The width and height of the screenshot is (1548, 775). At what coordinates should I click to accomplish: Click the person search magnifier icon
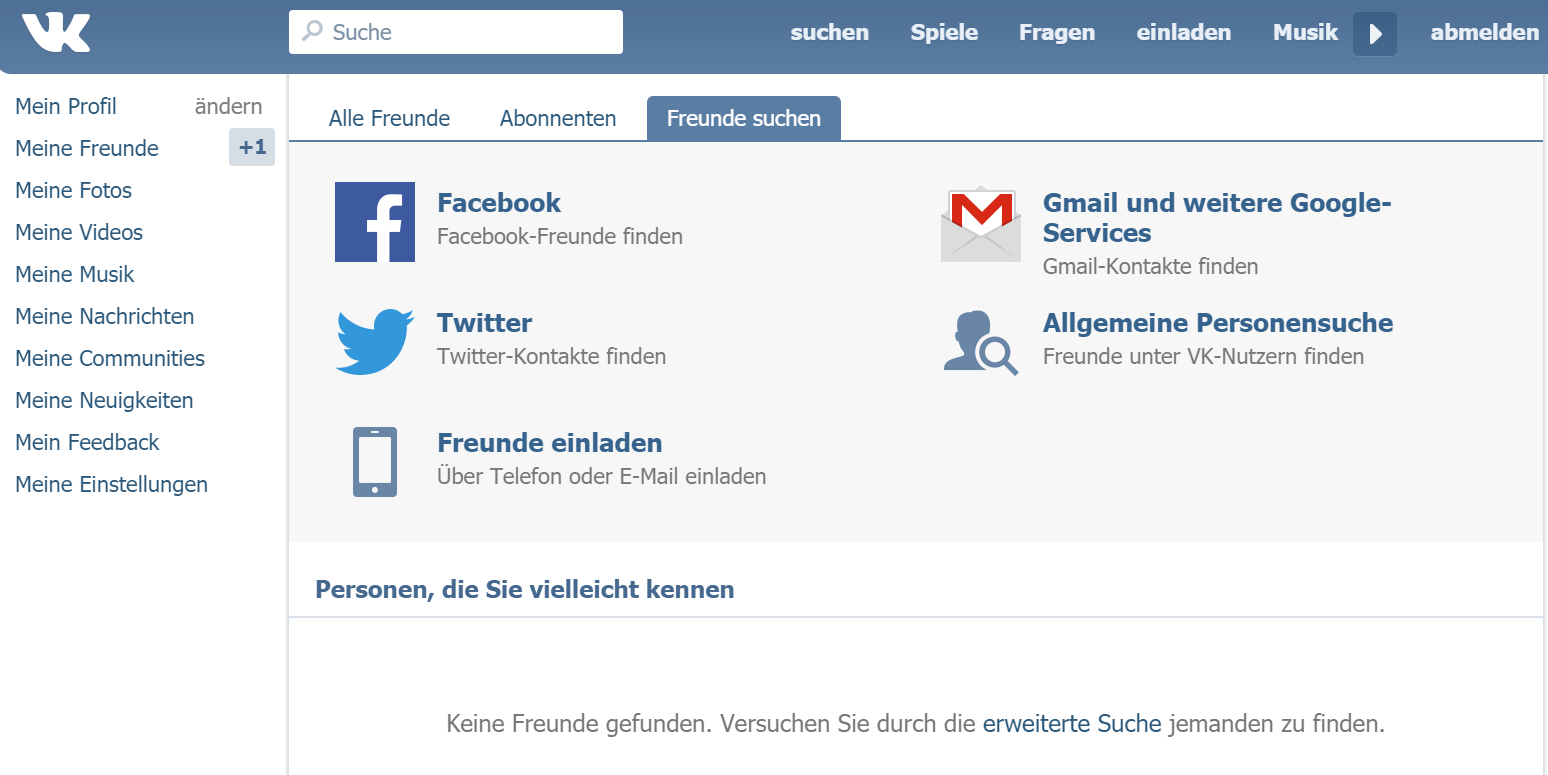[980, 342]
